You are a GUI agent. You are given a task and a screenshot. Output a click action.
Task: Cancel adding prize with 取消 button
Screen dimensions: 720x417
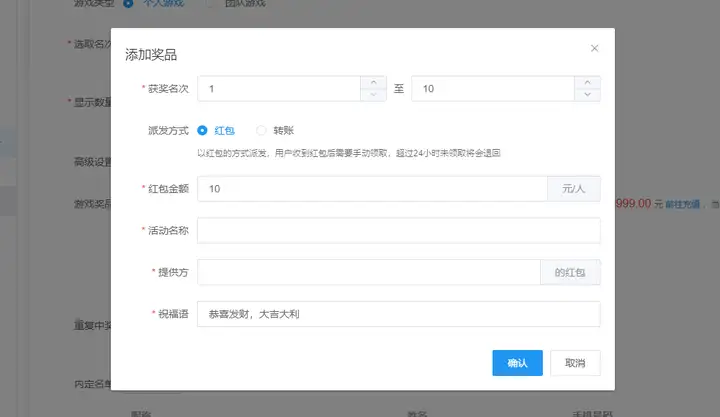point(575,363)
